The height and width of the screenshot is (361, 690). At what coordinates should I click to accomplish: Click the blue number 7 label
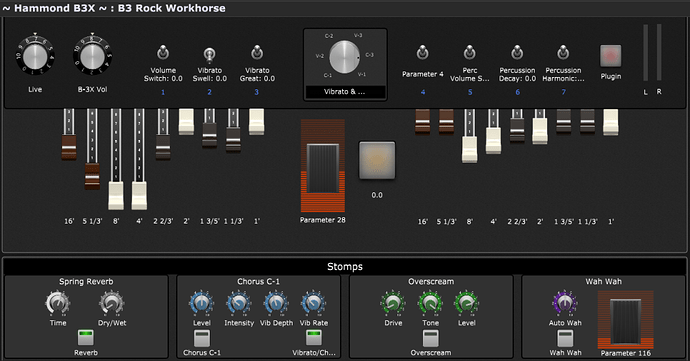(x=563, y=92)
